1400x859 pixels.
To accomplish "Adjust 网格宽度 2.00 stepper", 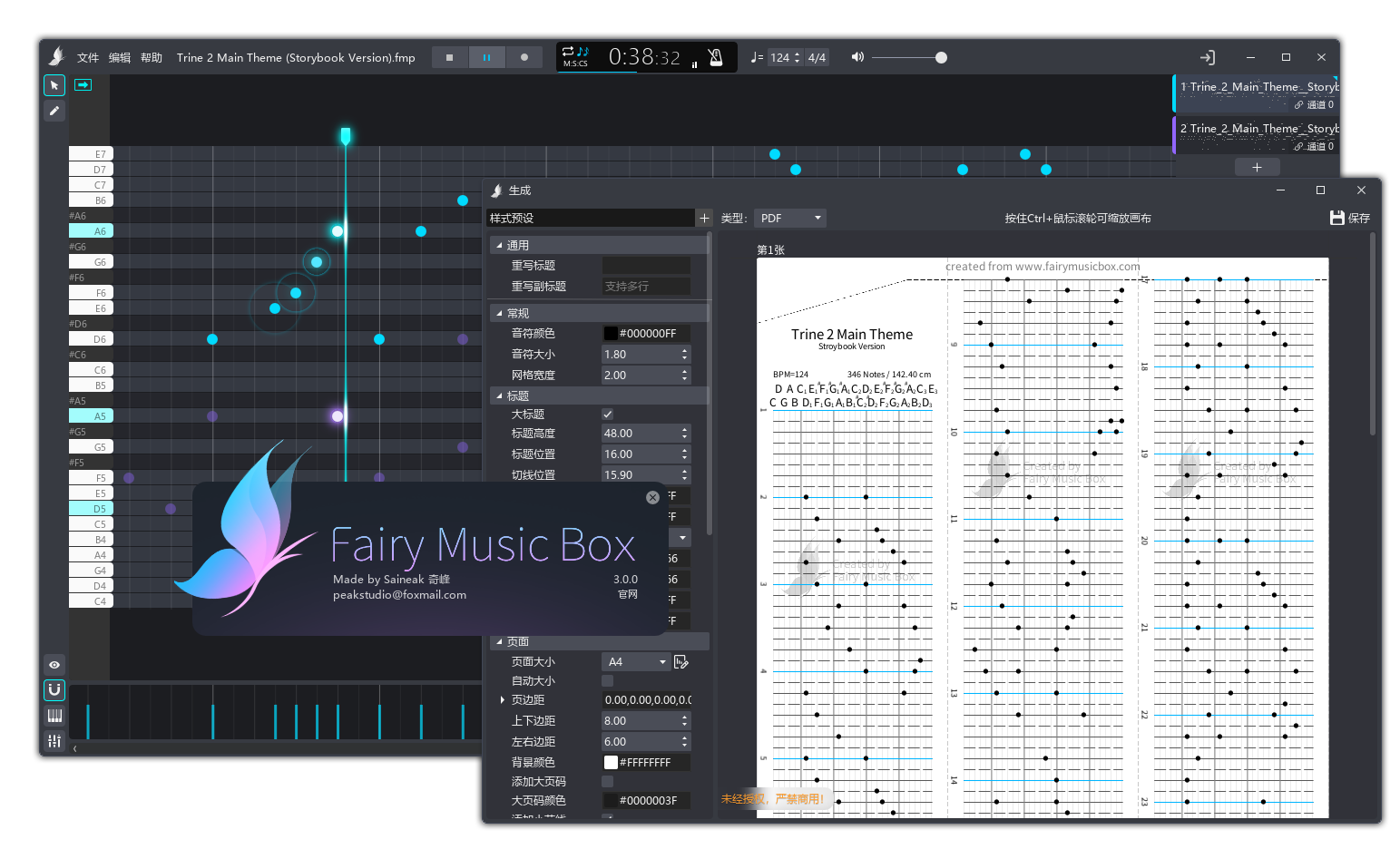I will (x=684, y=376).
